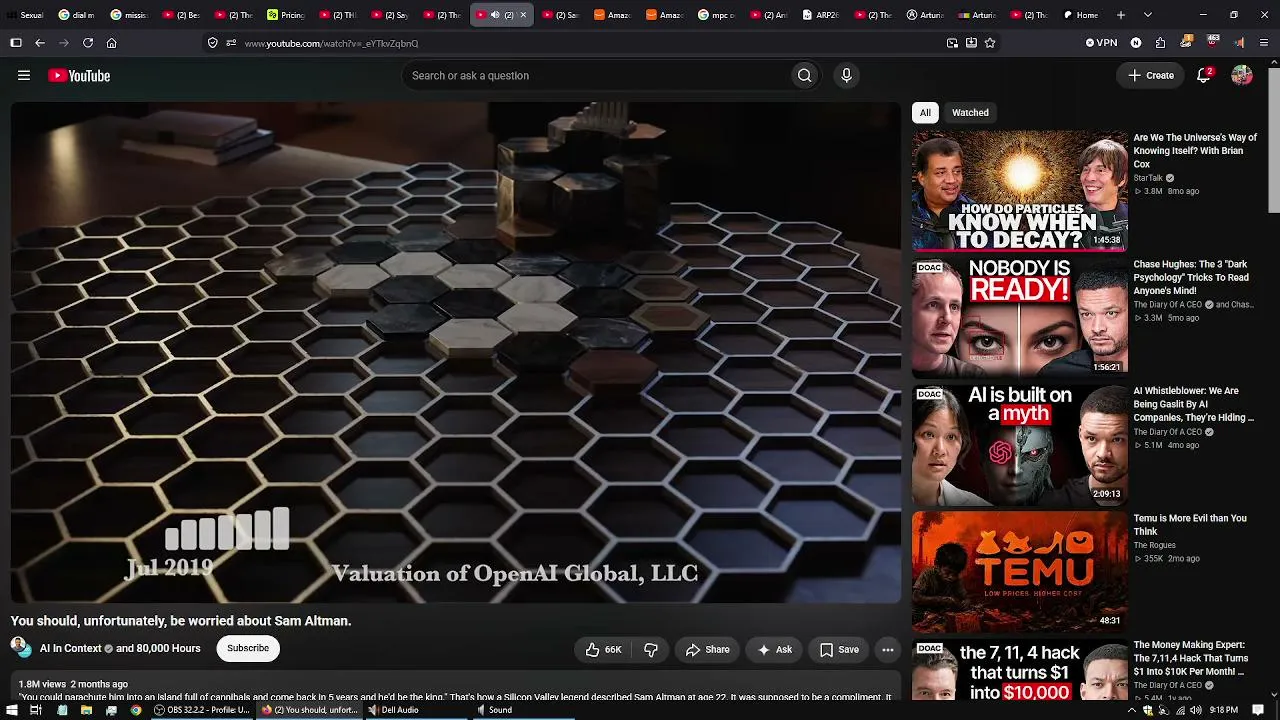Click the taskbar clock showing 9:18 PM

(x=1224, y=710)
